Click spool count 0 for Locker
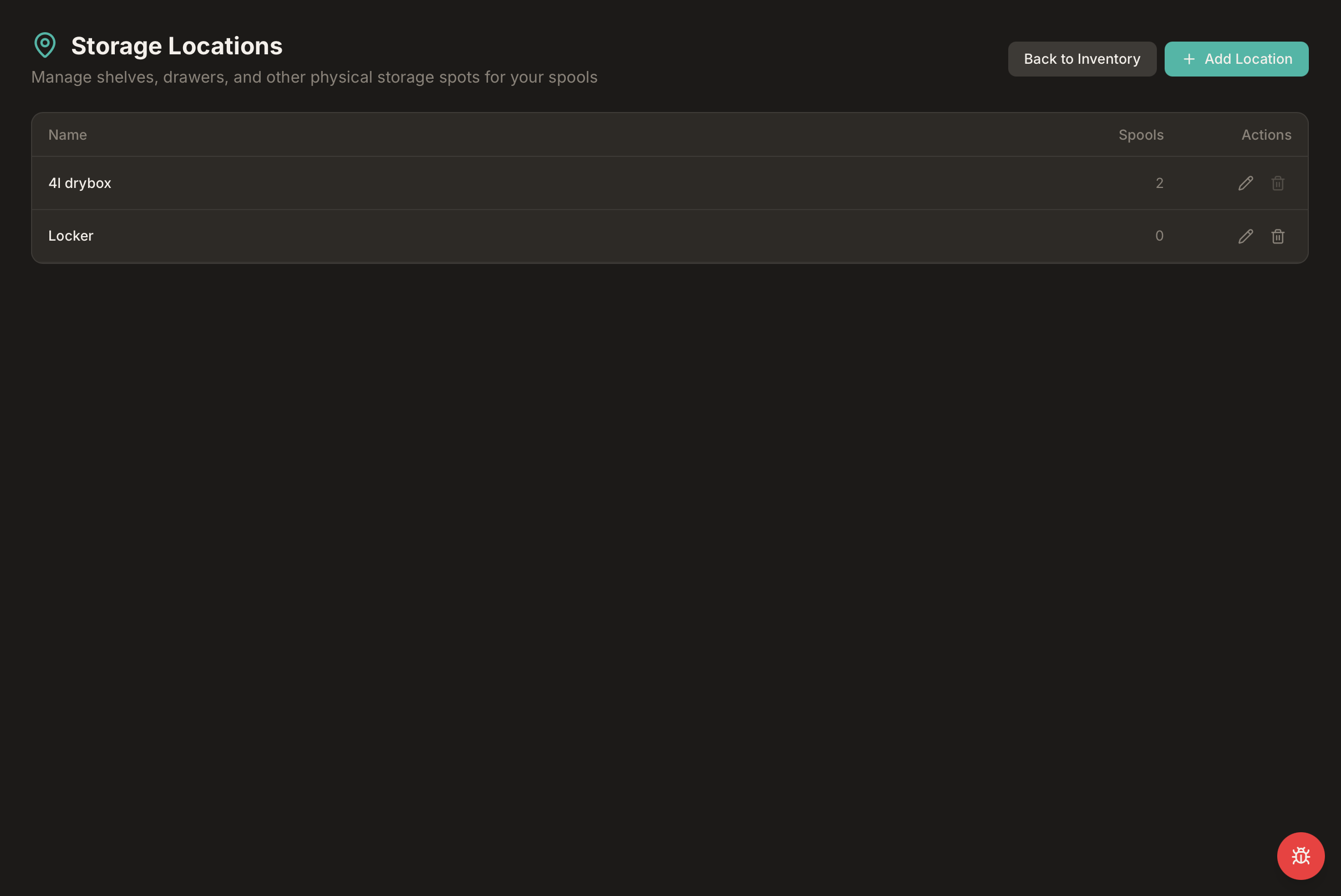This screenshot has width=1341, height=896. point(1159,236)
